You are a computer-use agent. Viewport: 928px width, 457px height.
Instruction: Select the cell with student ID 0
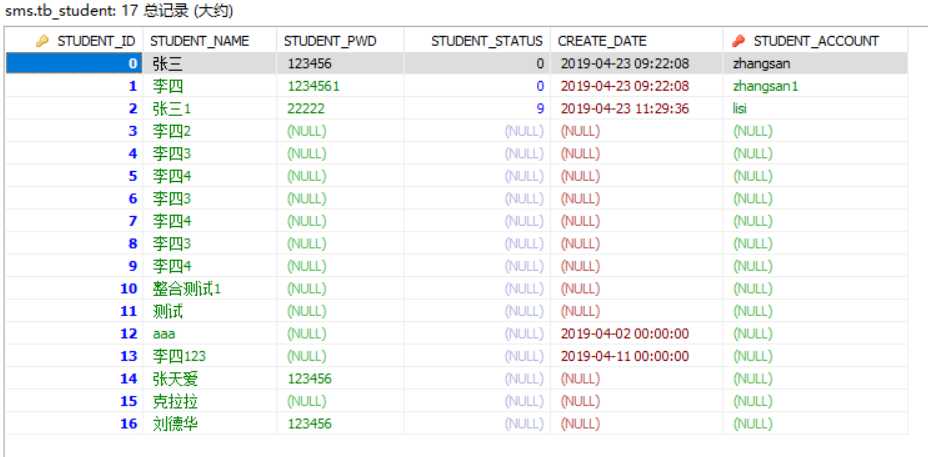75,63
